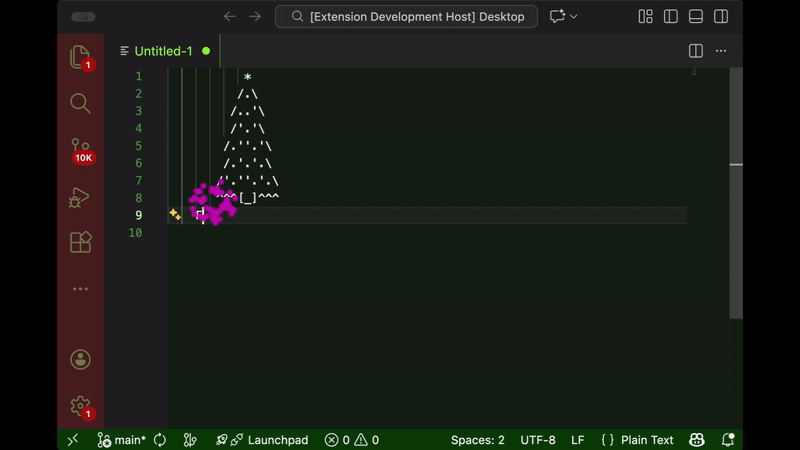The width and height of the screenshot is (800, 450).
Task: Click the window control pill in the title bar
Action: (83, 17)
